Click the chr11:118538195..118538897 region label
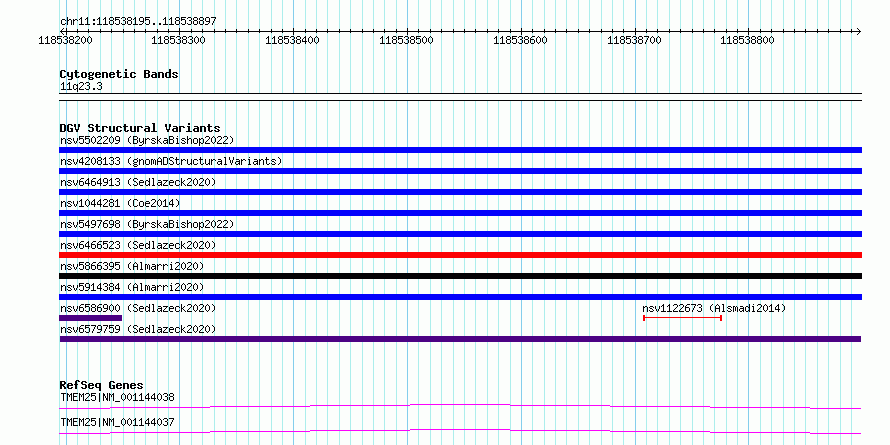 tap(138, 21)
